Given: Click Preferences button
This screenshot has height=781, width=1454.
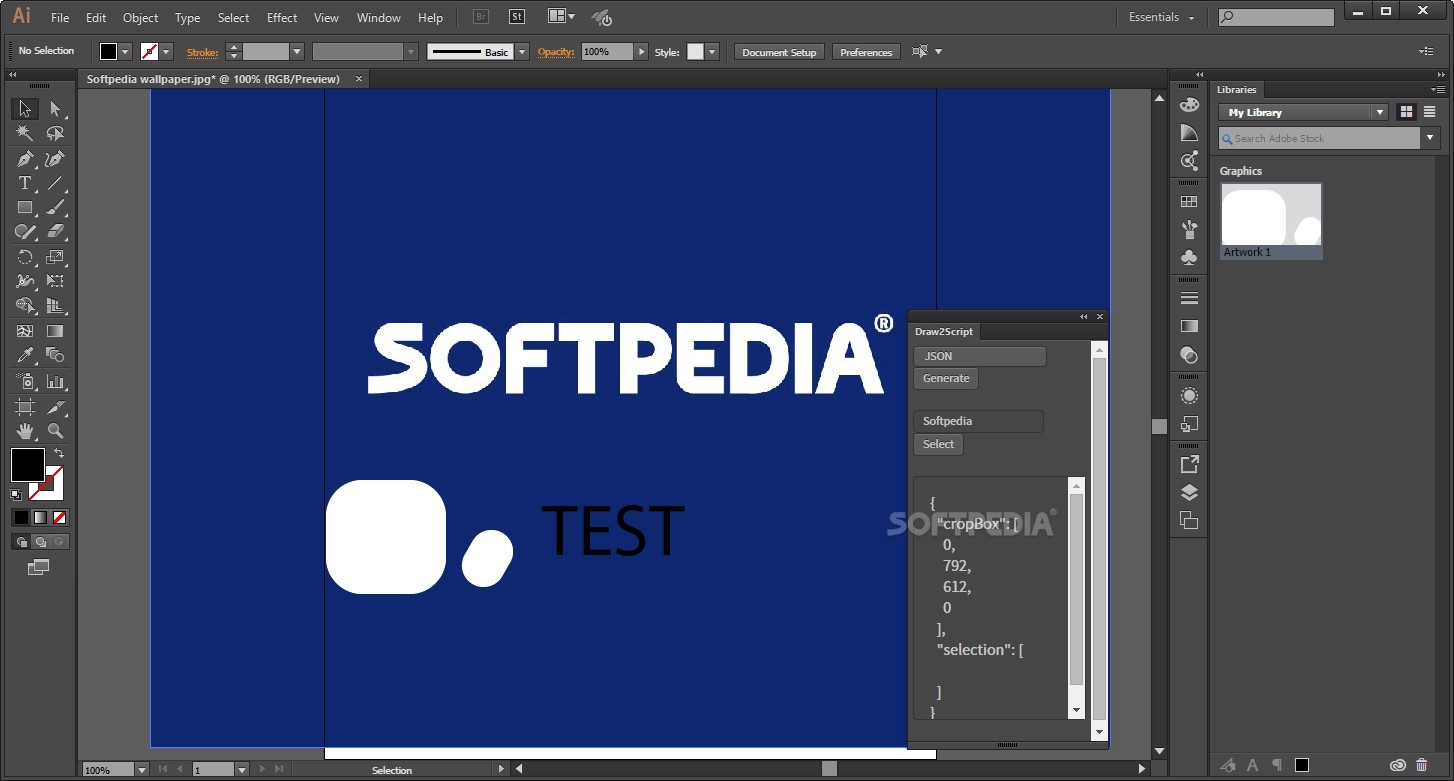Looking at the screenshot, I should [866, 52].
